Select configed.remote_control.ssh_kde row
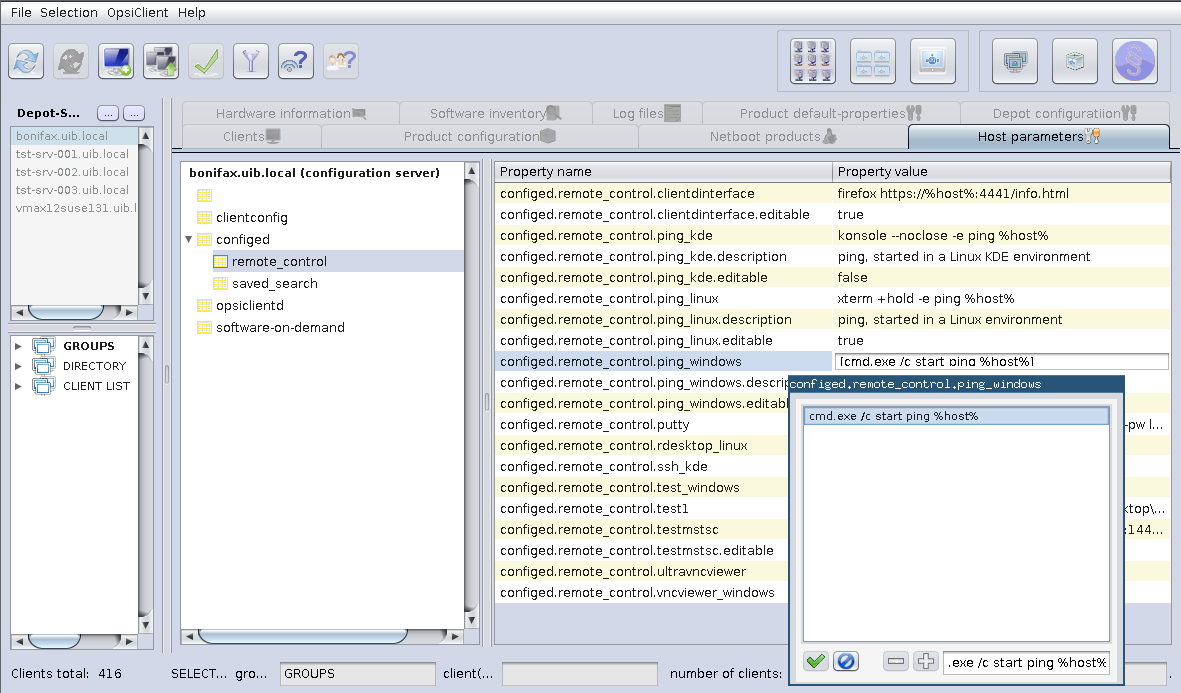Viewport: 1181px width, 693px height. [642, 466]
